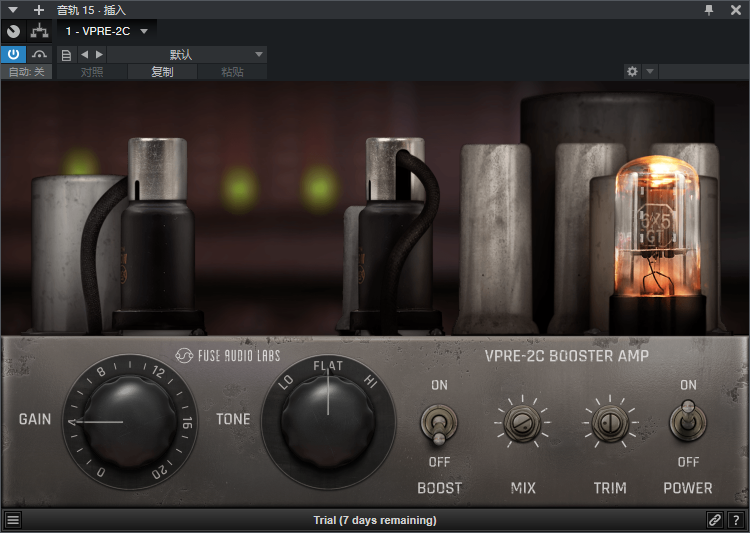Click the 复制 copy button
The width and height of the screenshot is (750, 533).
click(162, 72)
